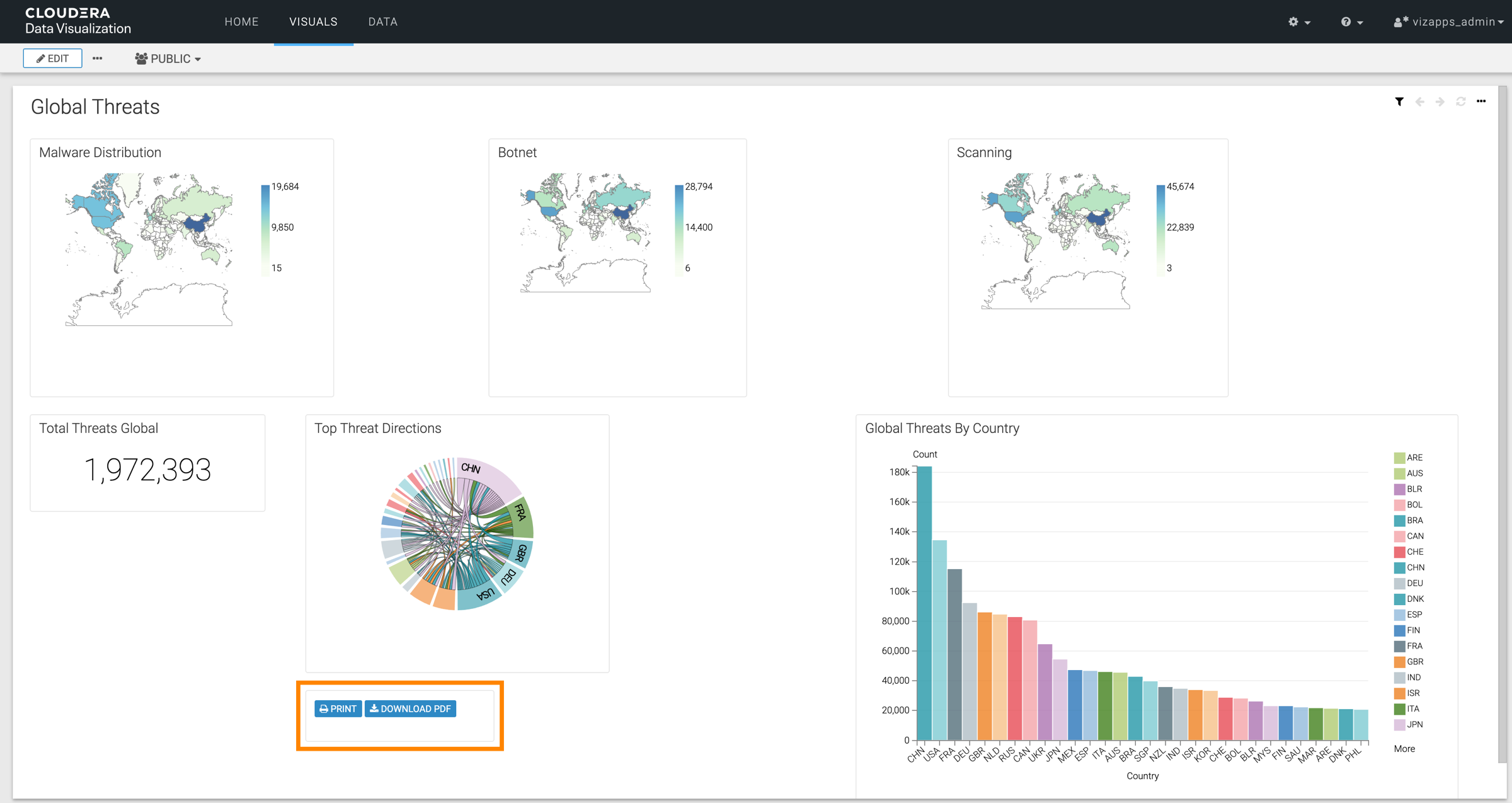Click the Print button
The width and height of the screenshot is (1512, 803).
[338, 708]
